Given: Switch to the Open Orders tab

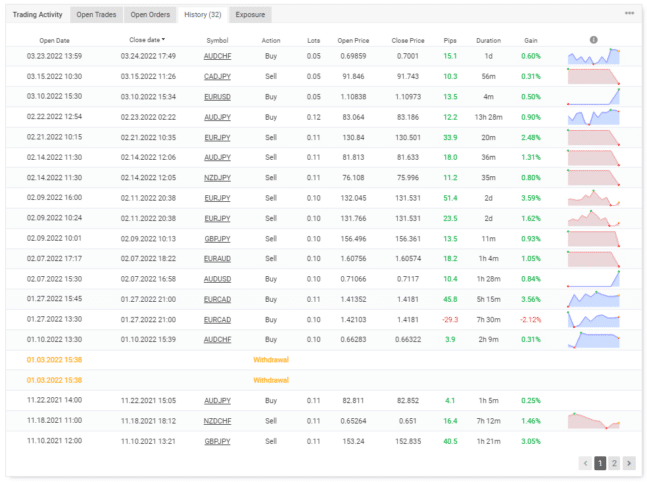Looking at the screenshot, I should (151, 15).
